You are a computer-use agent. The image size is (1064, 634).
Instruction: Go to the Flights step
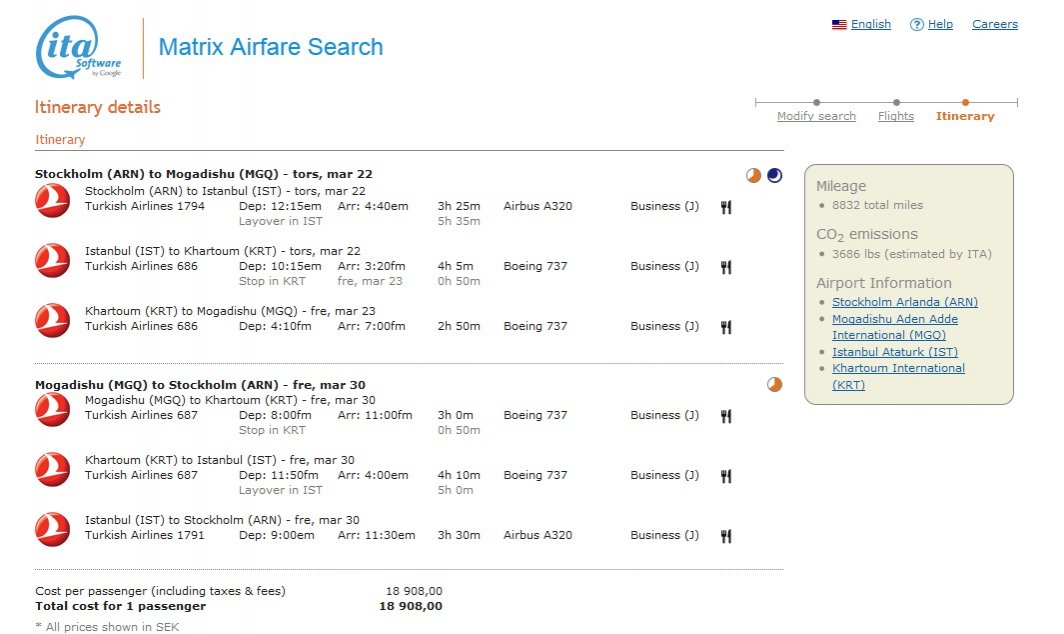click(x=896, y=116)
